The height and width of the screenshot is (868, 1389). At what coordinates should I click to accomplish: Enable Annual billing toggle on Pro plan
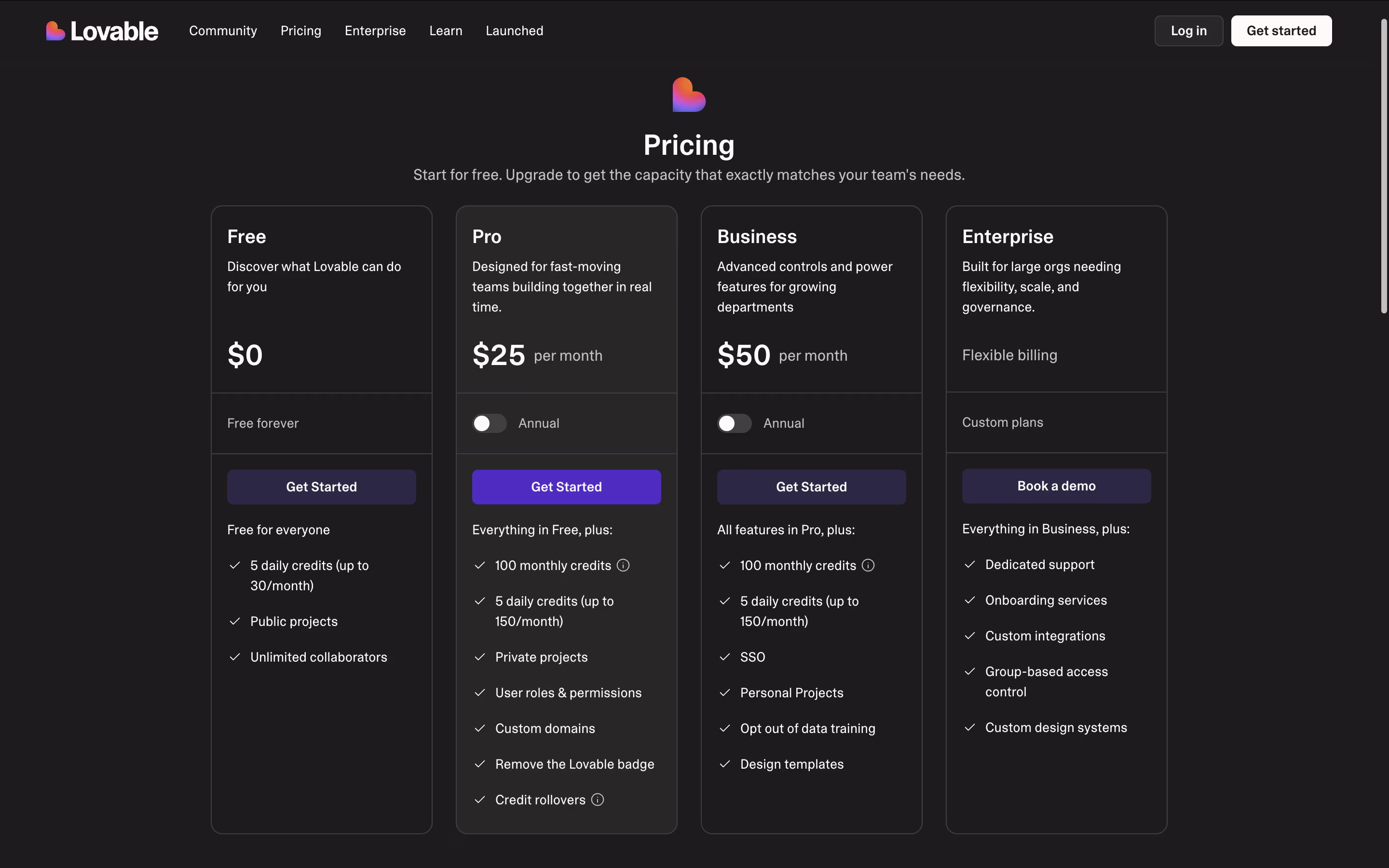click(x=489, y=423)
